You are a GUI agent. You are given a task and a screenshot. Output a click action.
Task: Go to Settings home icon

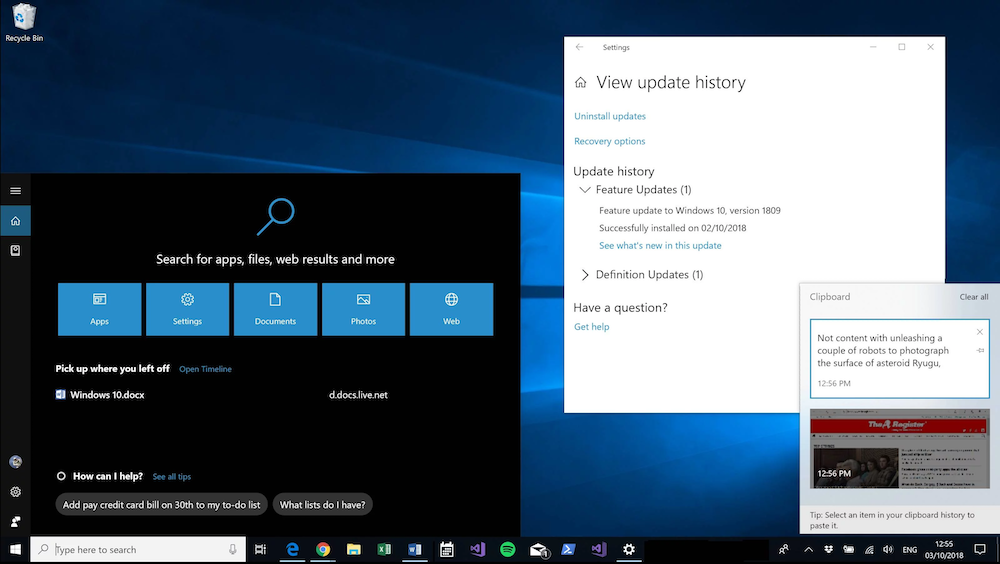pos(580,82)
